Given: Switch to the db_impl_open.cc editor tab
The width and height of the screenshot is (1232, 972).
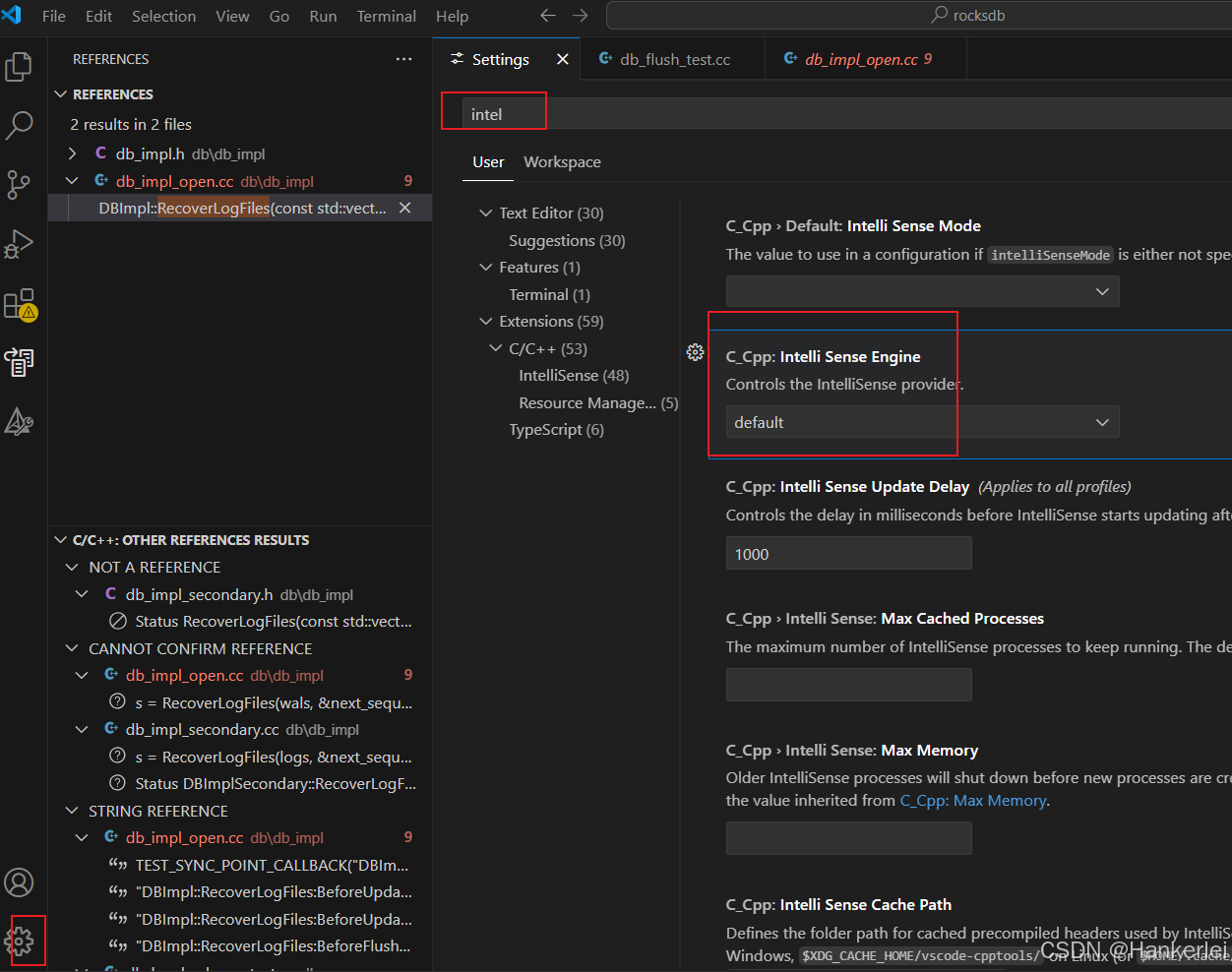Looking at the screenshot, I should click(x=867, y=59).
